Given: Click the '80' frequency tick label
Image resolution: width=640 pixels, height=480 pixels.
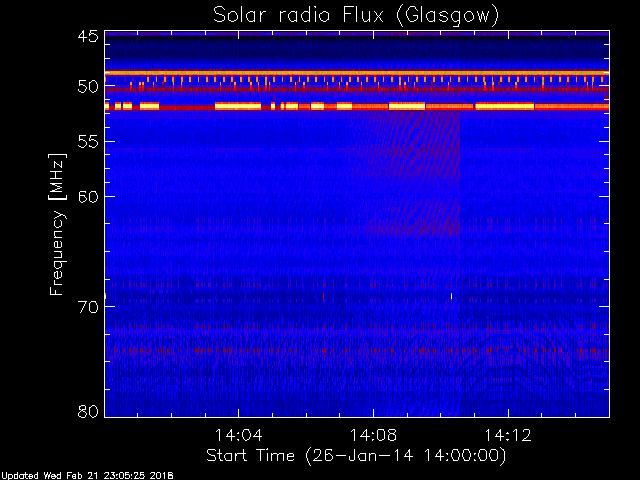Looking at the screenshot, I should click(x=88, y=411).
